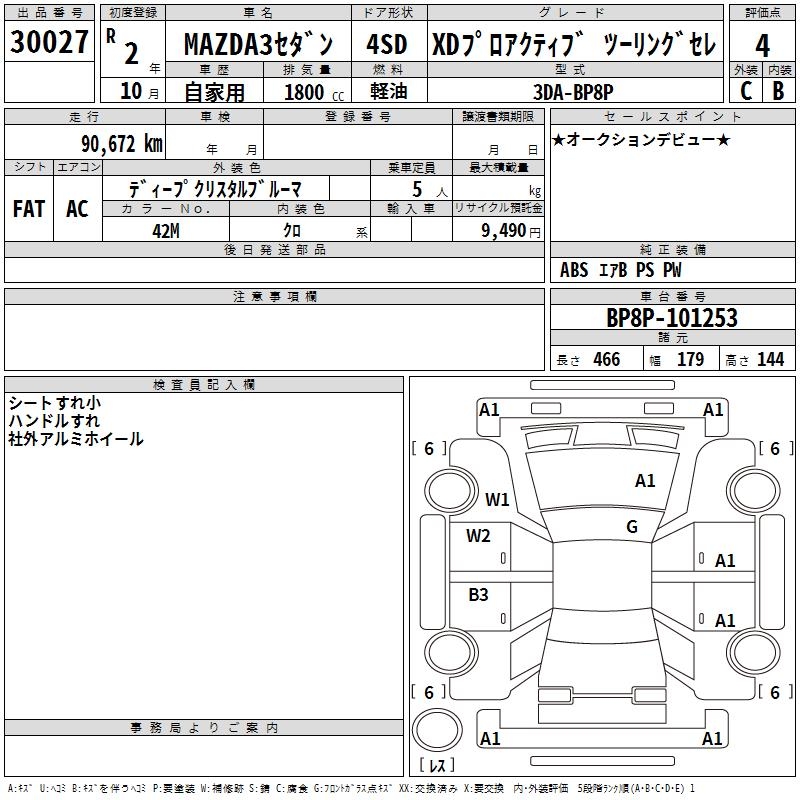Click the 初度登録 header
800x800 pixels.
133,13
